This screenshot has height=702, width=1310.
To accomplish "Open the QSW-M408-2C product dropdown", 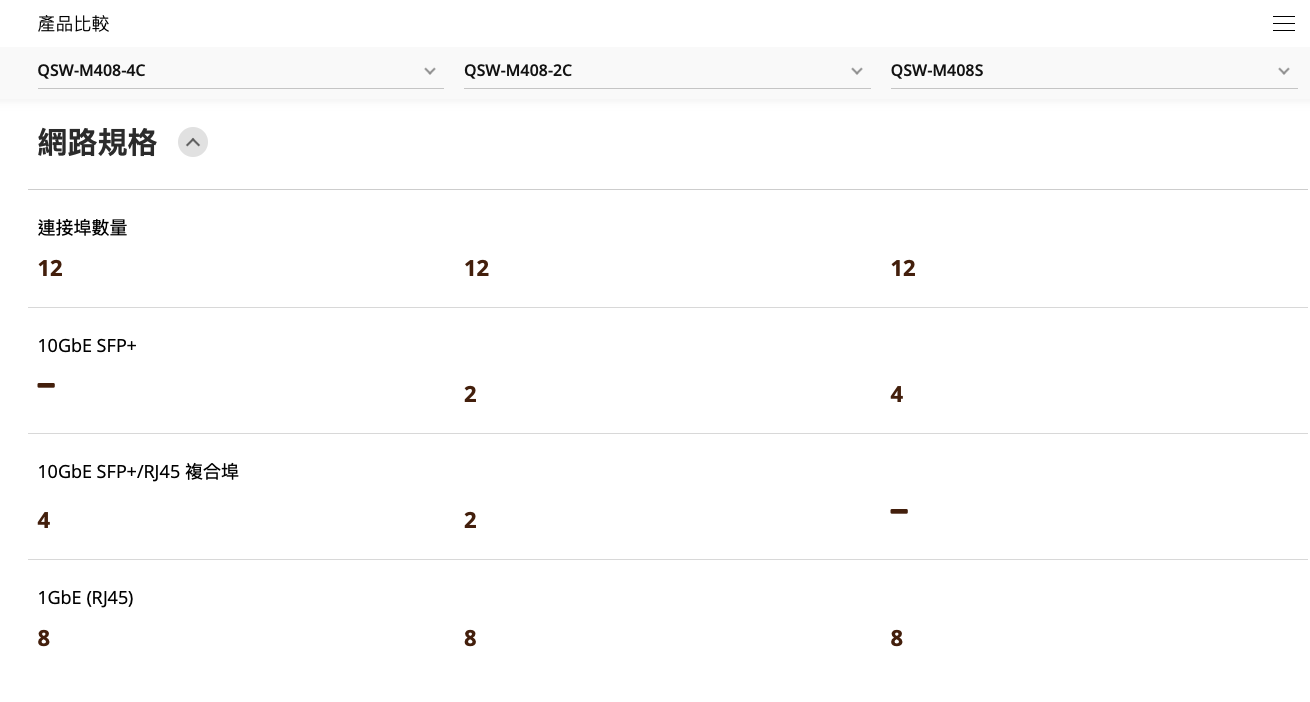I will pos(666,71).
